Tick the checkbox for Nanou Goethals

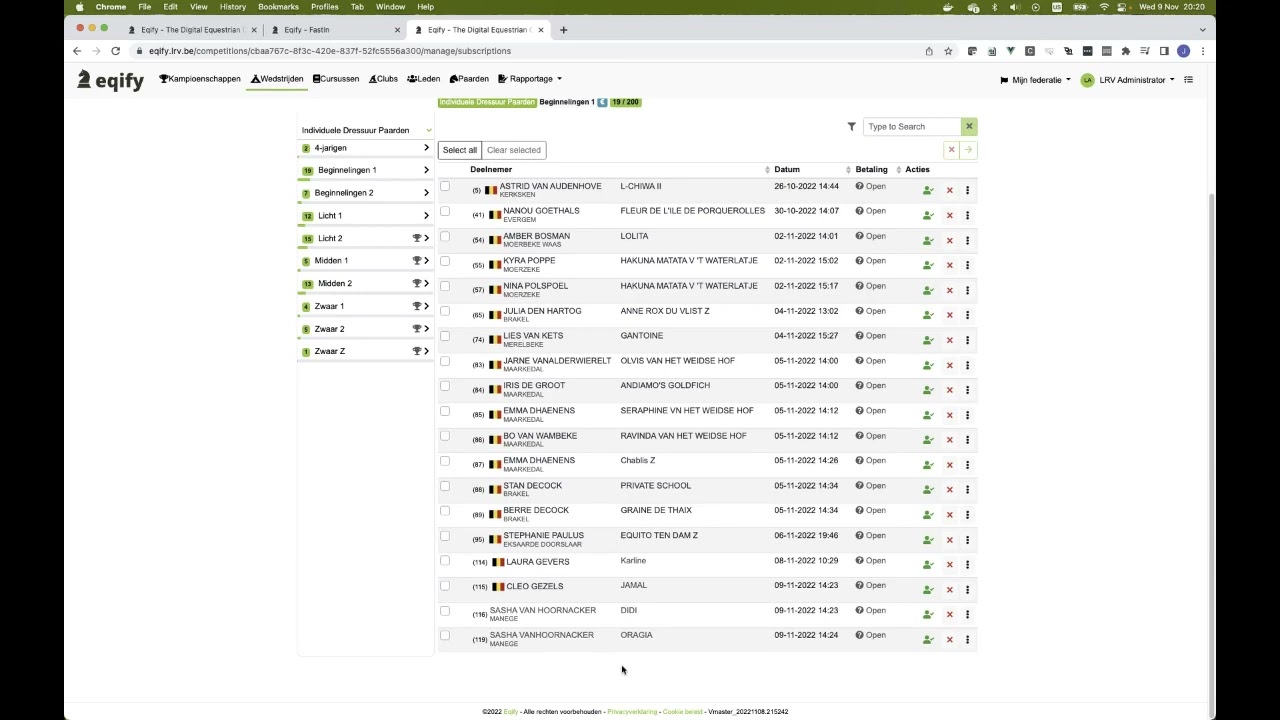(x=445, y=211)
